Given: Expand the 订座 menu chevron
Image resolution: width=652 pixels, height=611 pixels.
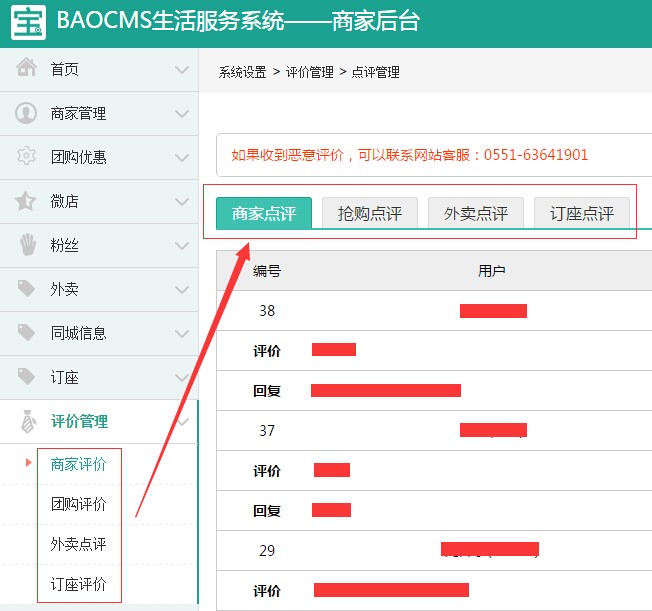Looking at the screenshot, I should tap(182, 378).
